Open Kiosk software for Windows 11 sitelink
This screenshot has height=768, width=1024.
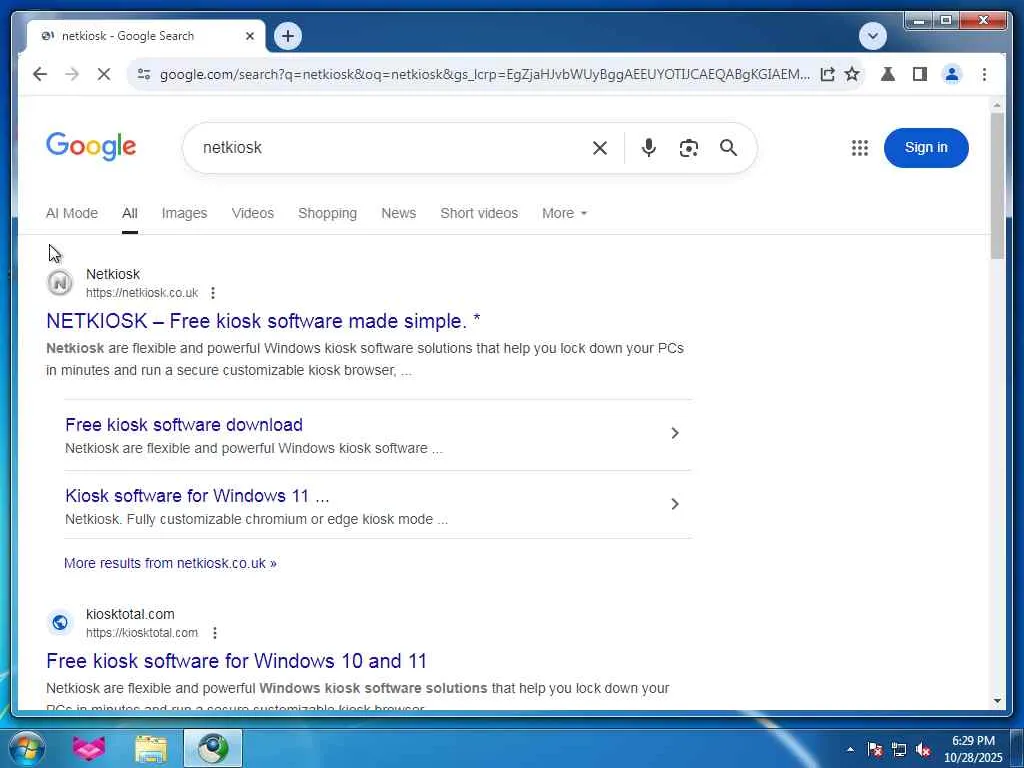(197, 496)
